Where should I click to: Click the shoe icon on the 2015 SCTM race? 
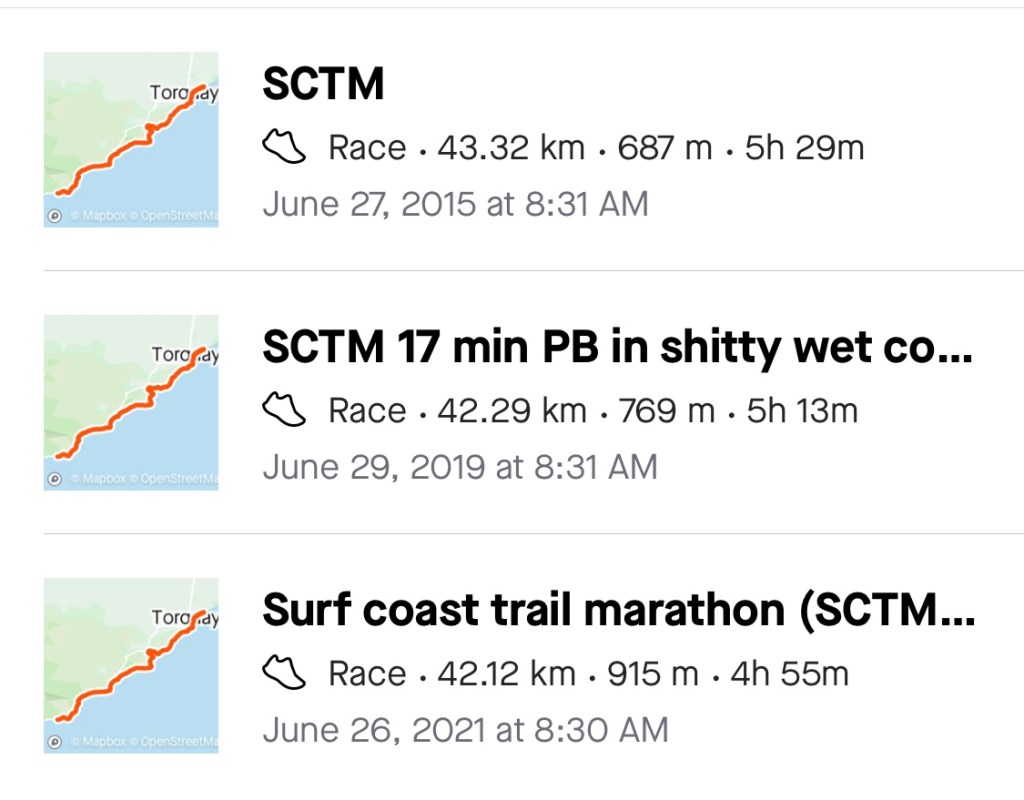[x=284, y=148]
